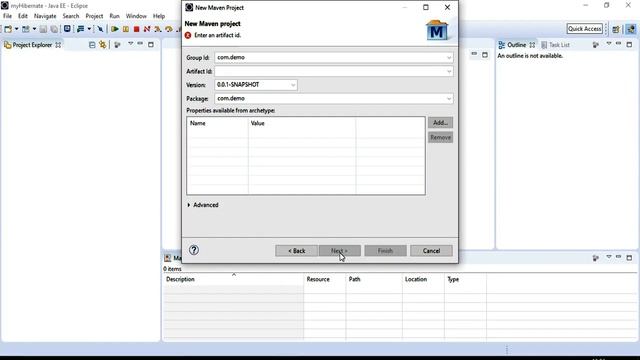The image size is (640, 360).
Task: Switch to the Task List tab
Action: 555,45
